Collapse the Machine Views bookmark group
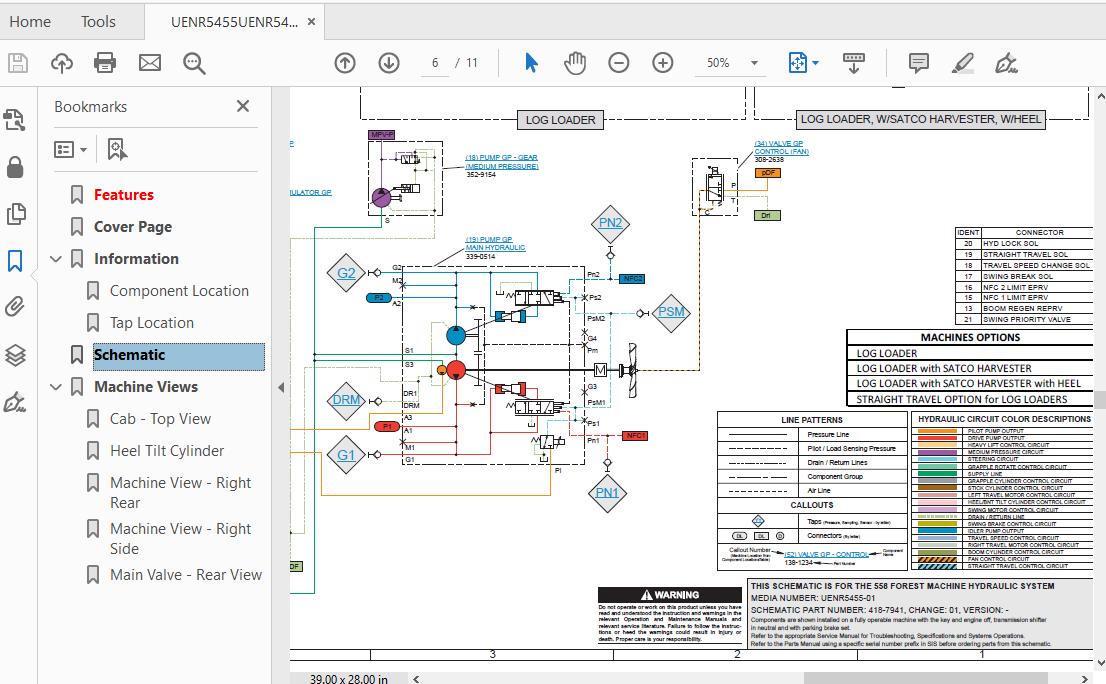The image size is (1106, 684). (x=56, y=387)
